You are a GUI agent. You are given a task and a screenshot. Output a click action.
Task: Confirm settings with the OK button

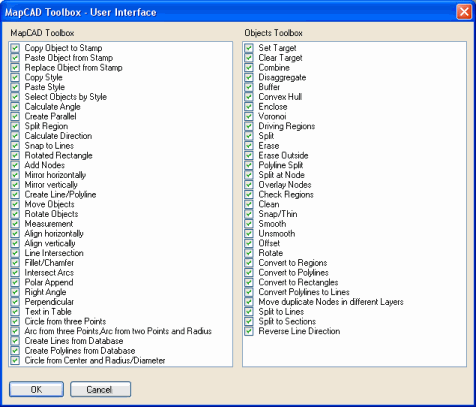coord(36,389)
